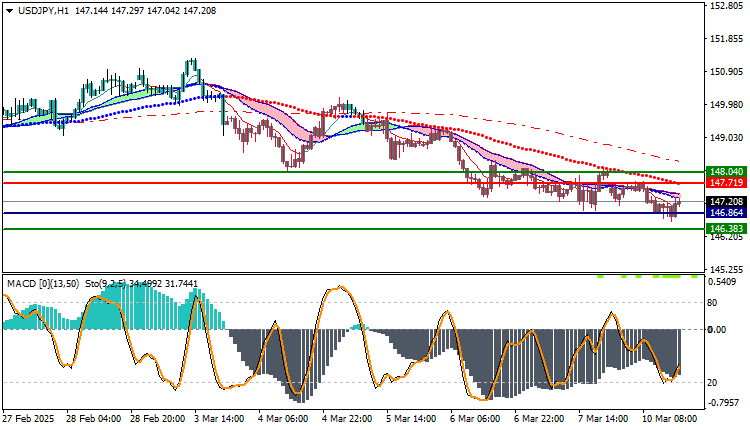Select the 5 Mar 14:00 time label

pos(411,419)
